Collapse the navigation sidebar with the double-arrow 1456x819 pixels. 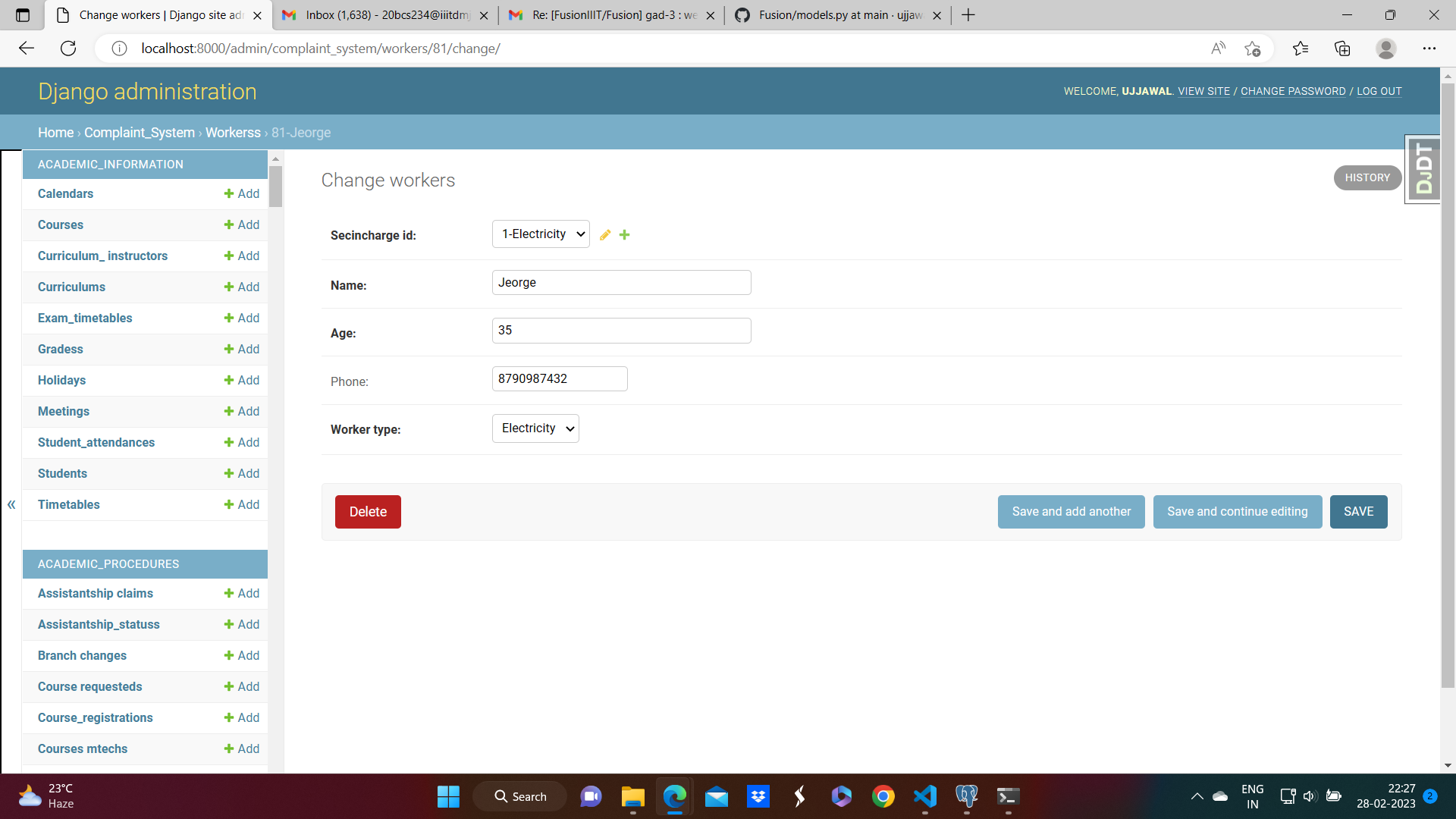click(11, 504)
